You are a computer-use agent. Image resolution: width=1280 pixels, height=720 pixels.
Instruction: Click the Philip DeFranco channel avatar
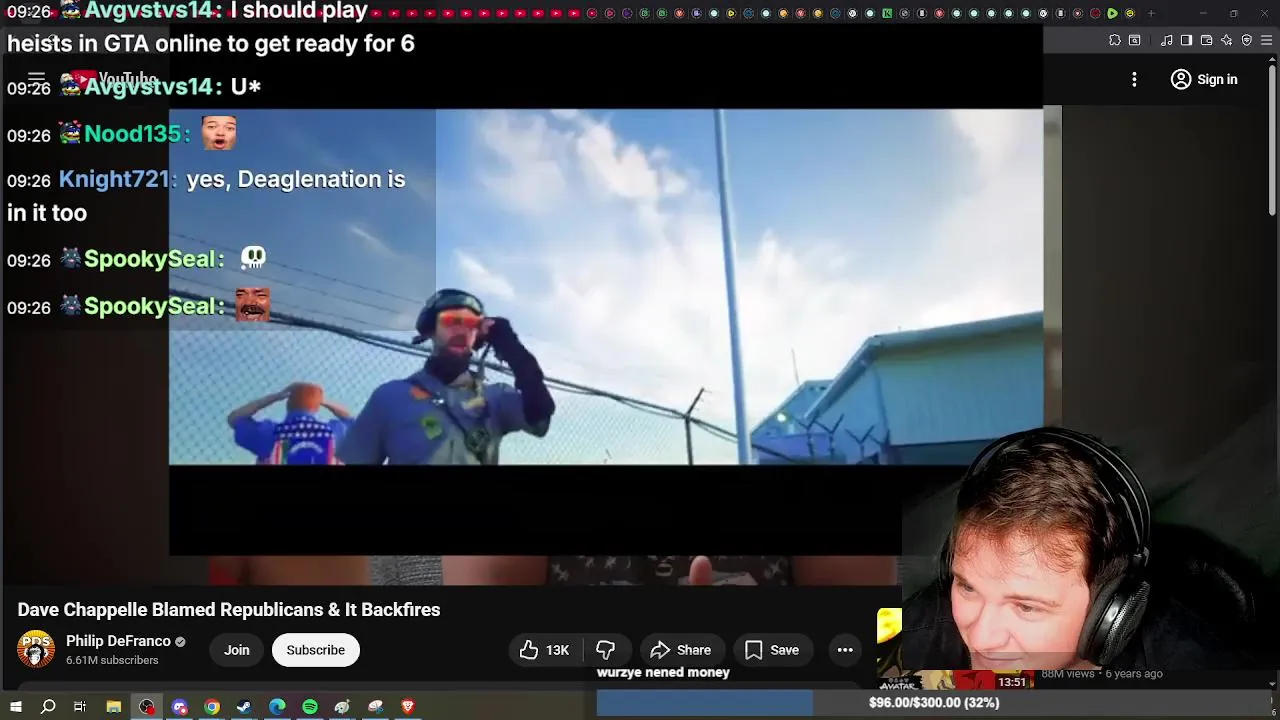pyautogui.click(x=36, y=649)
